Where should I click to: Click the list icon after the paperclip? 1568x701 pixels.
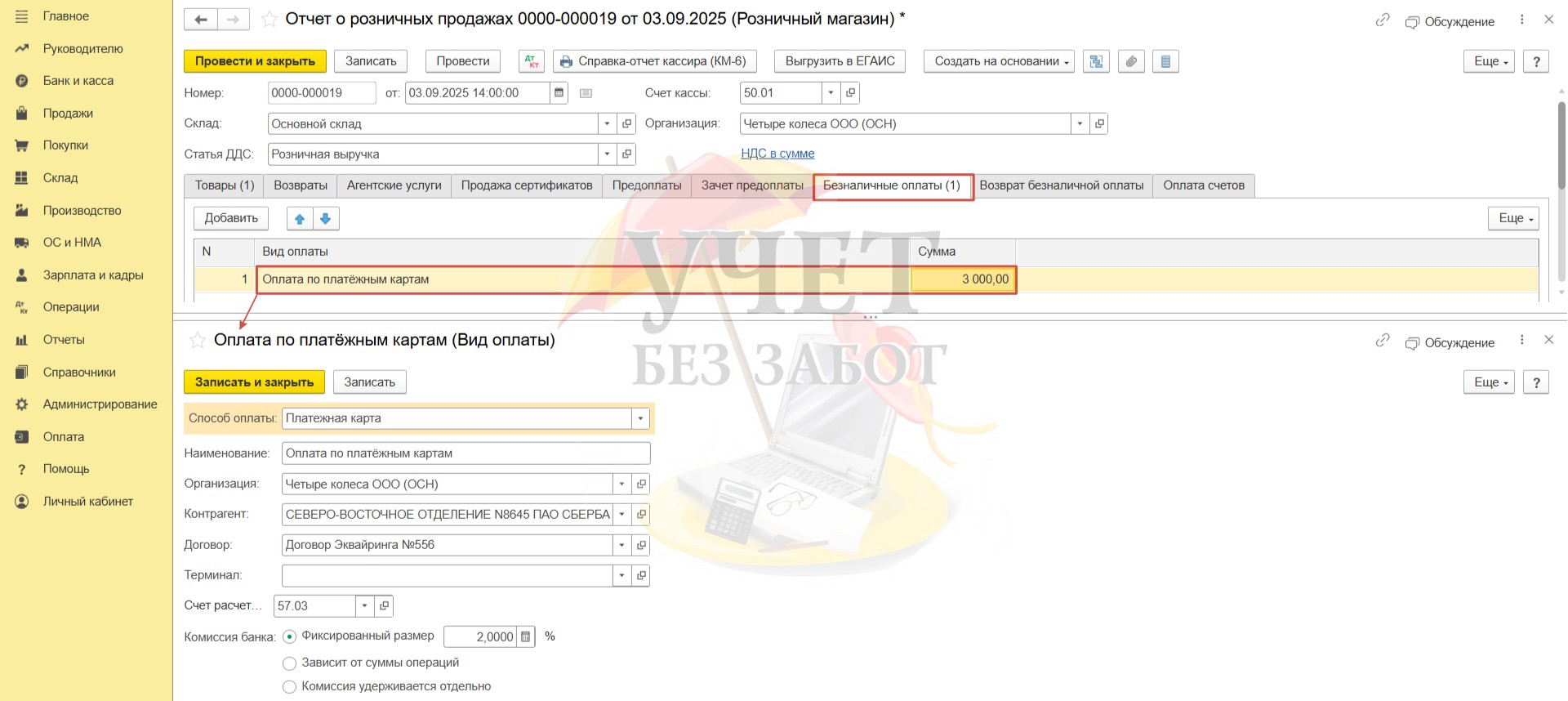pyautogui.click(x=1165, y=61)
